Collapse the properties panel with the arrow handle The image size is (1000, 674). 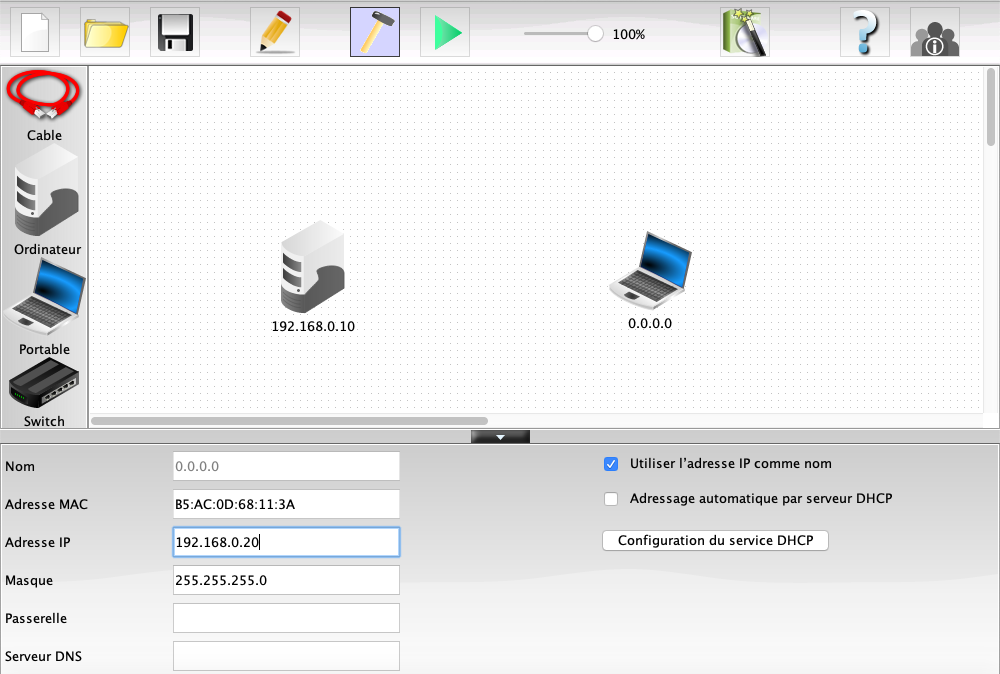click(x=500, y=436)
